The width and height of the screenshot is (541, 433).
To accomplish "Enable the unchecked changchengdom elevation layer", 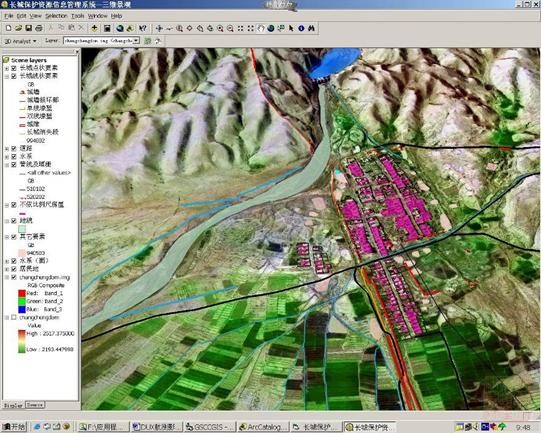I will pos(14,317).
